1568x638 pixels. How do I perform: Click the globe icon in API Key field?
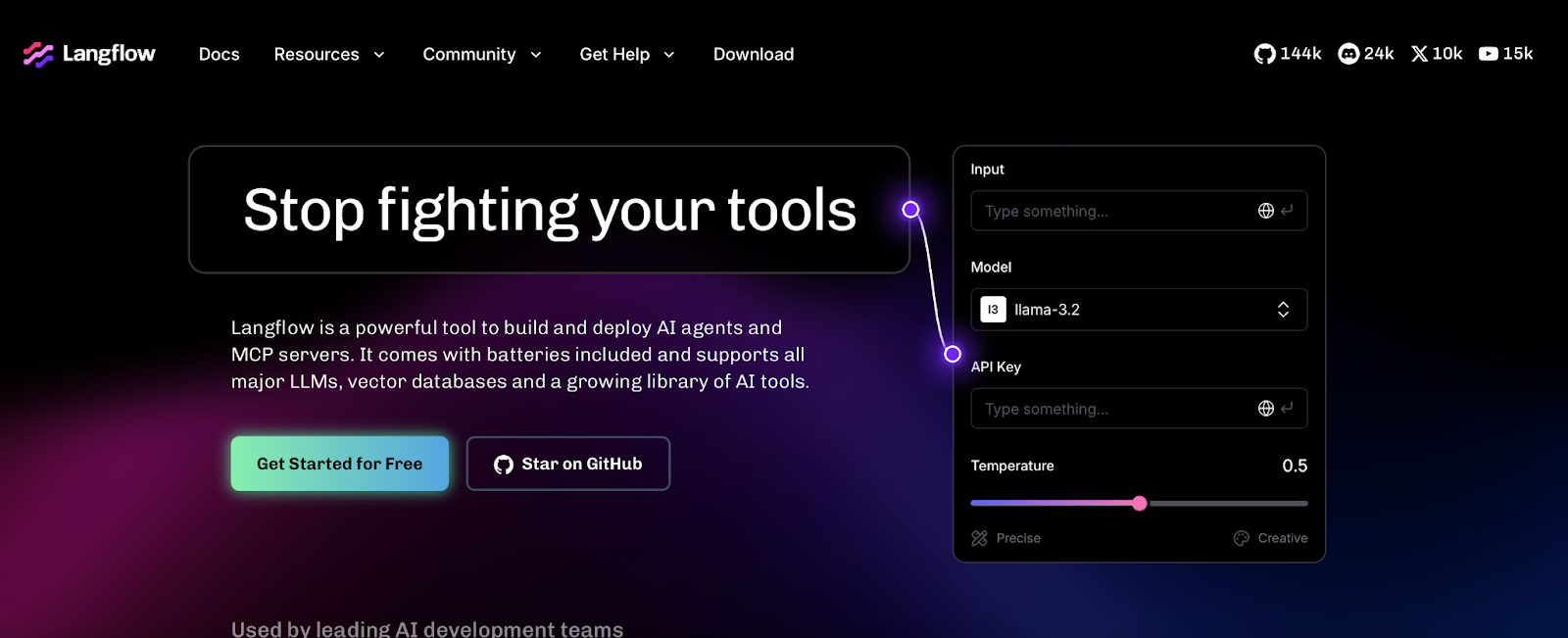point(1266,409)
